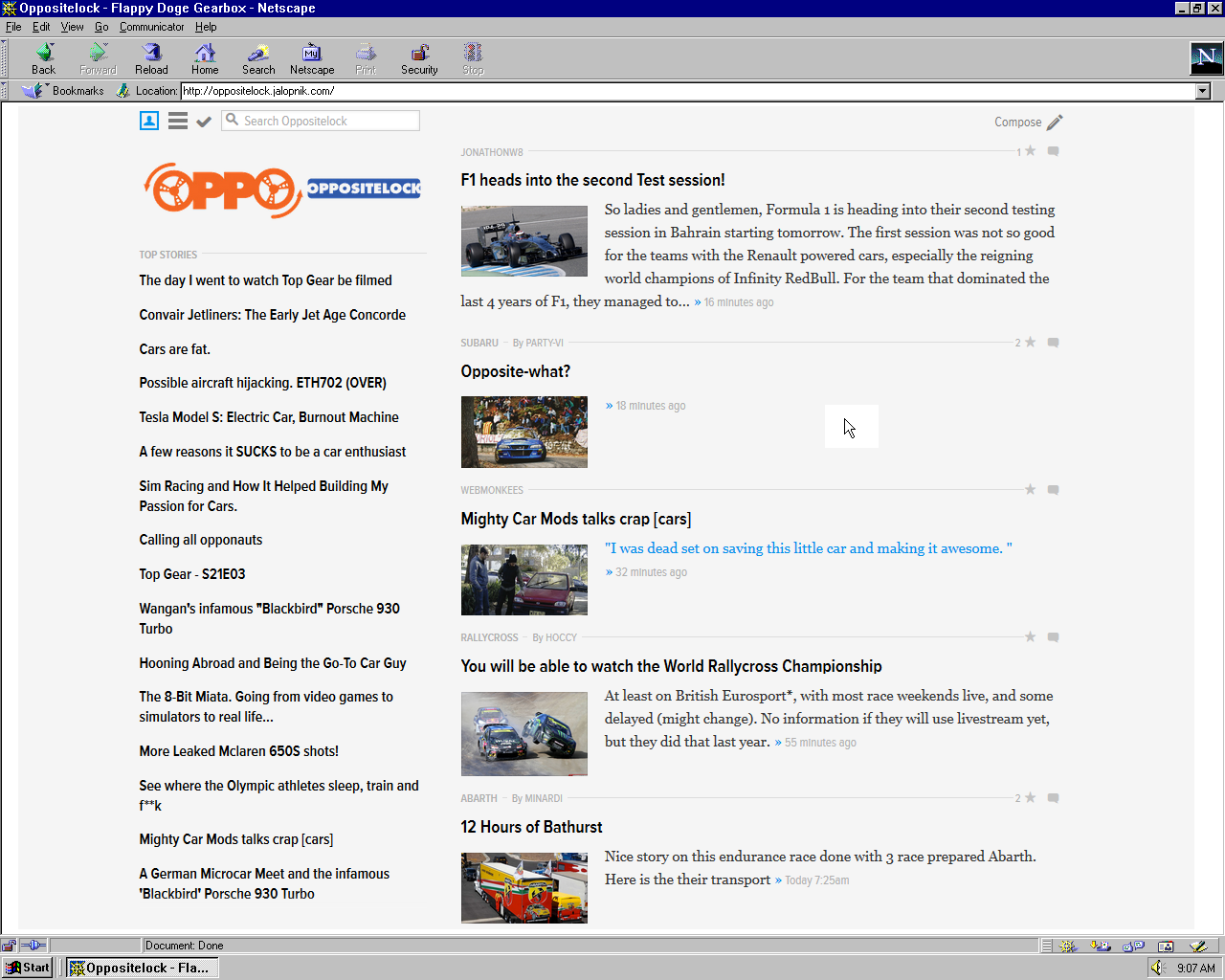Star the F1 second Test session post
Screen dimensions: 1225x980
tap(1031, 151)
